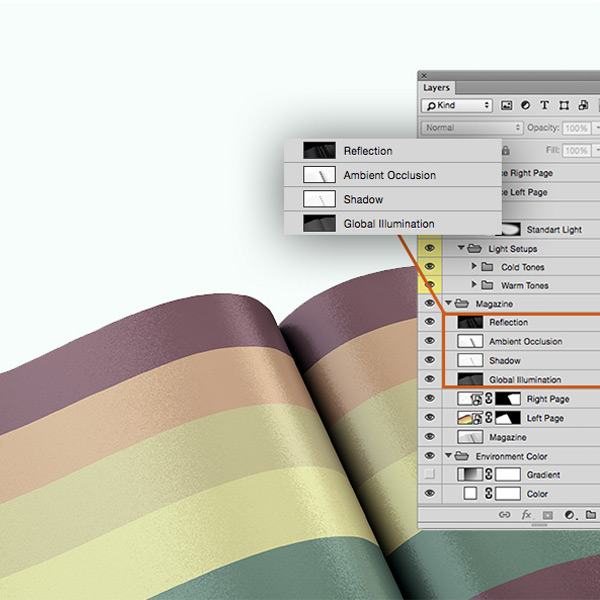Hide the Reflection layer in Layers panel
The height and width of the screenshot is (600, 600).
430,322
